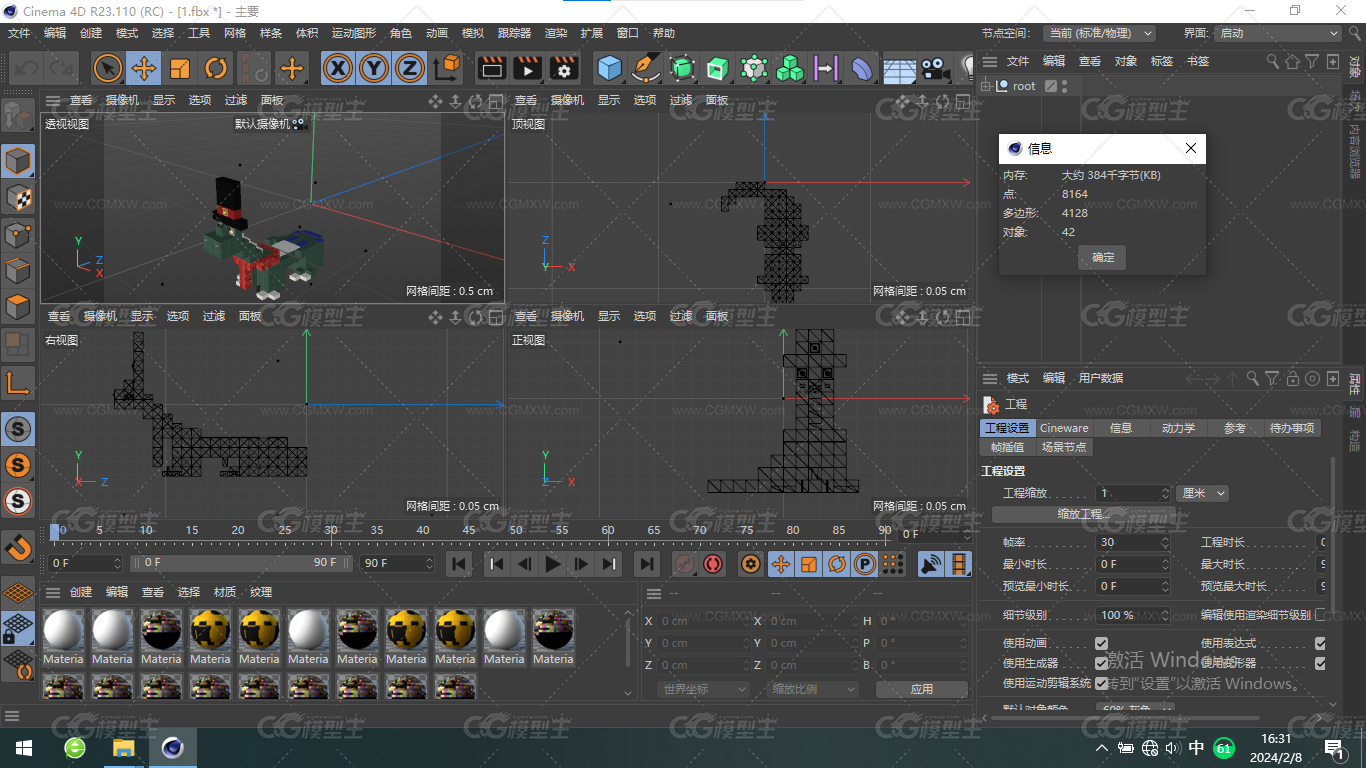1366x768 pixels.
Task: Open the 节点空间 dropdown
Action: click(1099, 33)
